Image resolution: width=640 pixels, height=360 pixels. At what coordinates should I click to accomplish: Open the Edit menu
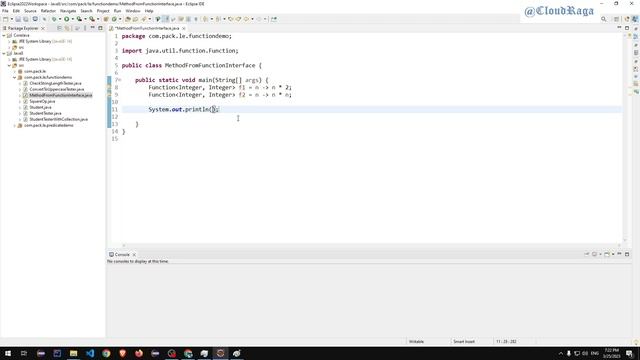pos(16,11)
